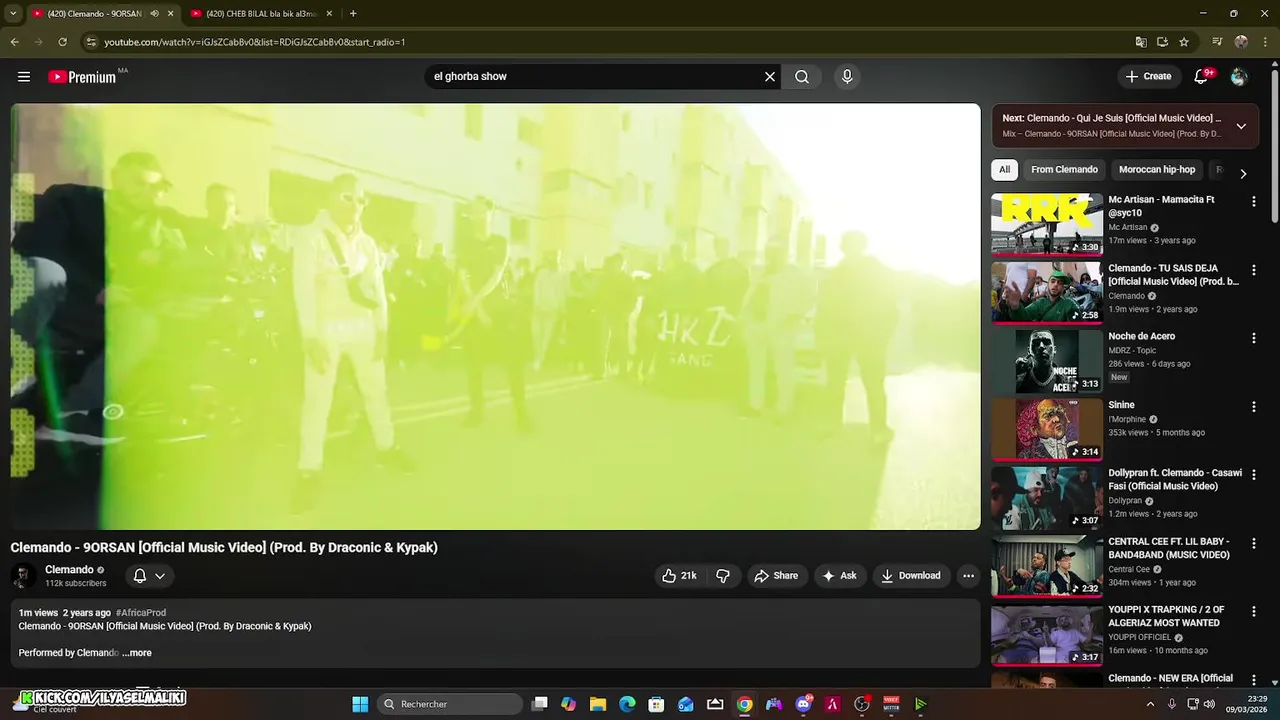Open options for Sinine video
This screenshot has height=720, width=1280.
point(1253,407)
